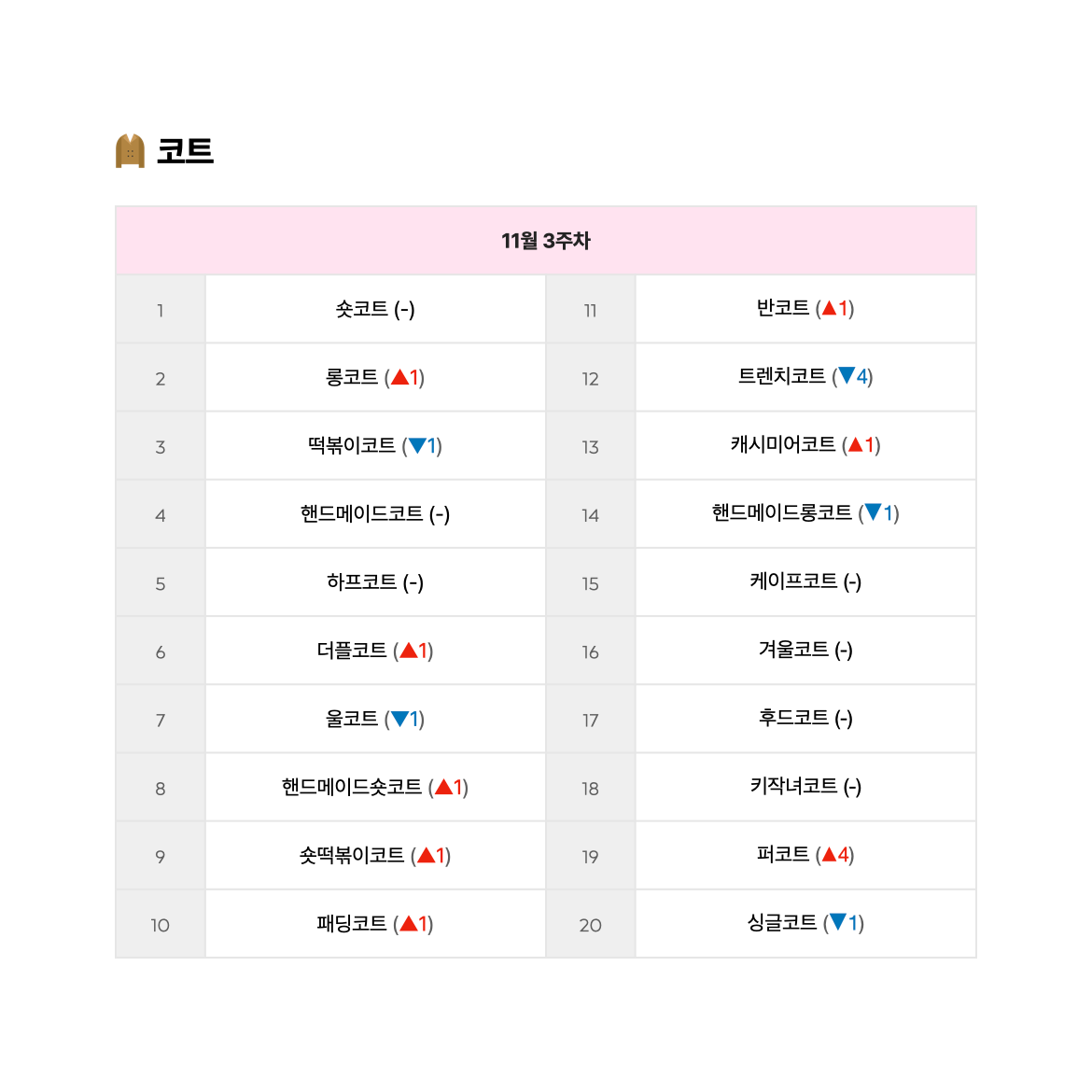Select the 숏코트 keyword in rank 1

click(361, 309)
